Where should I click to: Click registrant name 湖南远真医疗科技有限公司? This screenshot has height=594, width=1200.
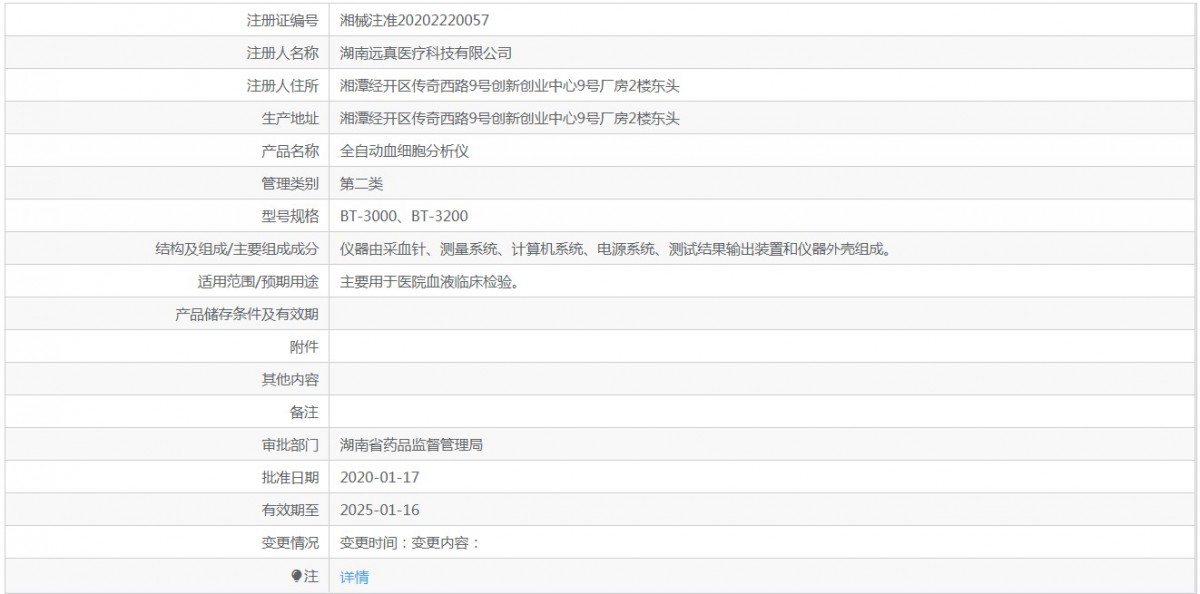[426, 53]
